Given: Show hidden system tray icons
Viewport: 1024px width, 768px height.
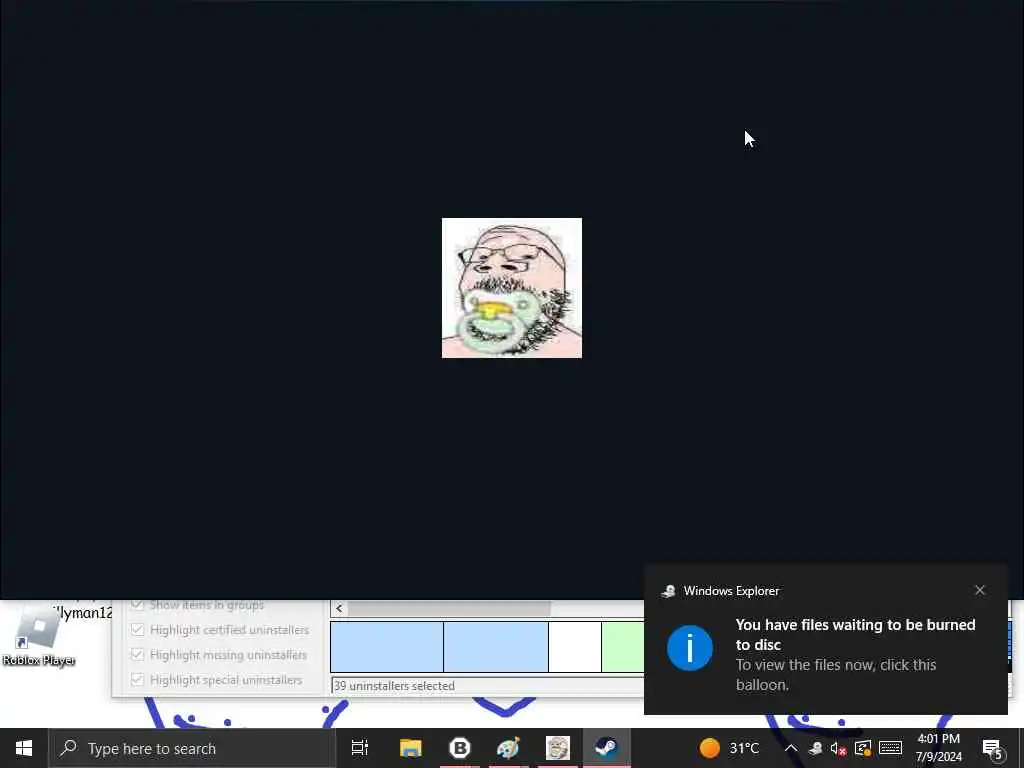Looking at the screenshot, I should pyautogui.click(x=790, y=748).
